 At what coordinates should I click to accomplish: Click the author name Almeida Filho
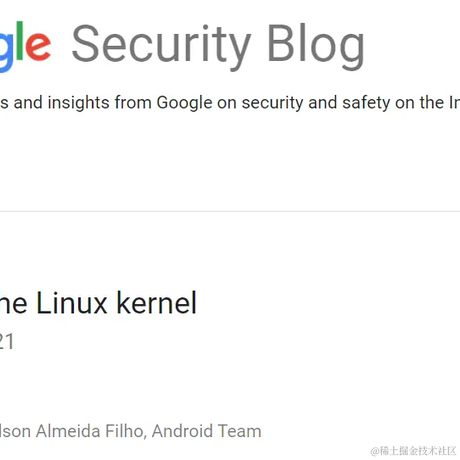point(91,431)
